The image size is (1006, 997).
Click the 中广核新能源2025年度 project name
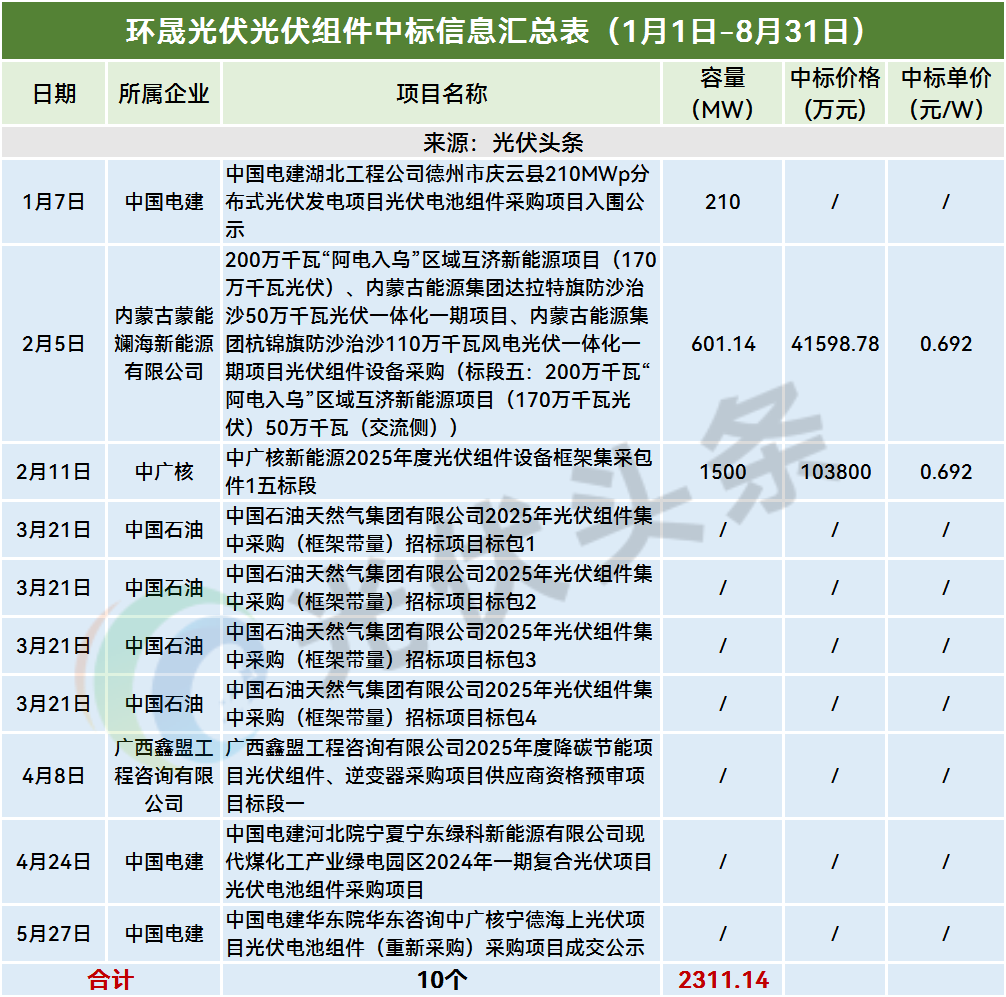(439, 472)
